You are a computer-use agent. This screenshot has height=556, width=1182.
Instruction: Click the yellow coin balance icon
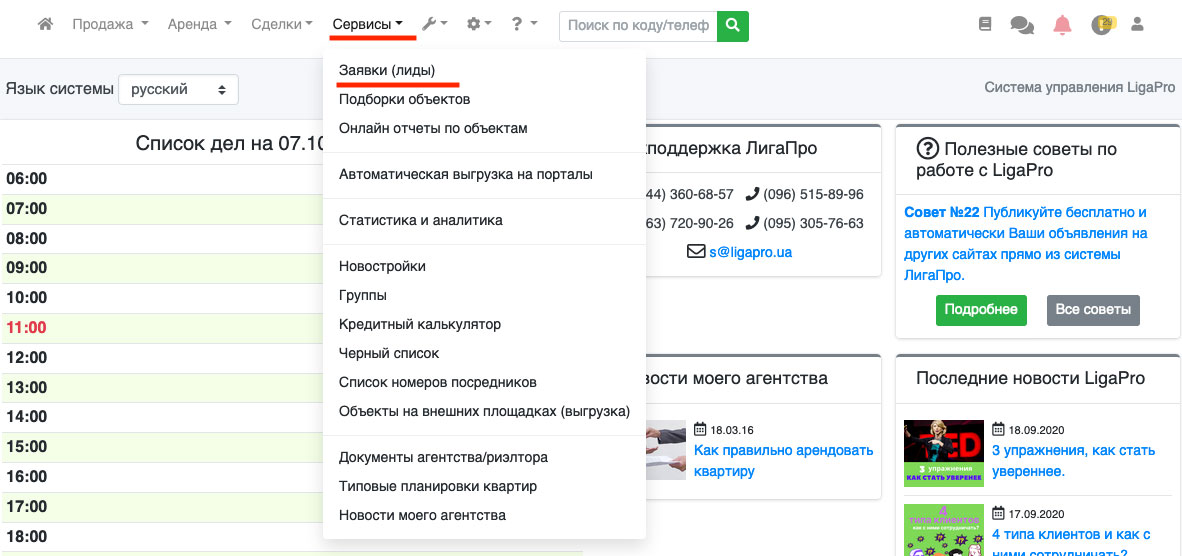pos(1102,26)
